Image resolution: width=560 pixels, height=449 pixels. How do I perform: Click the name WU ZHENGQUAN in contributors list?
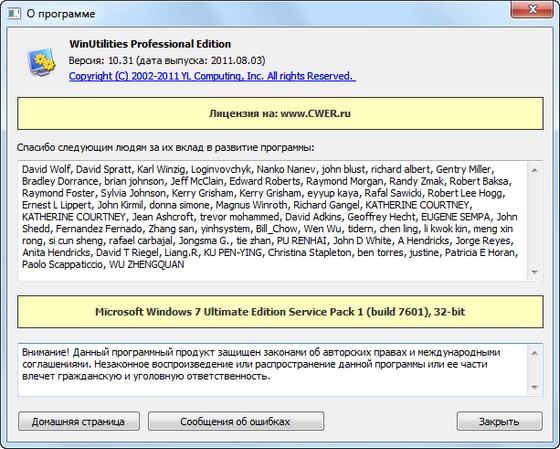point(147,265)
